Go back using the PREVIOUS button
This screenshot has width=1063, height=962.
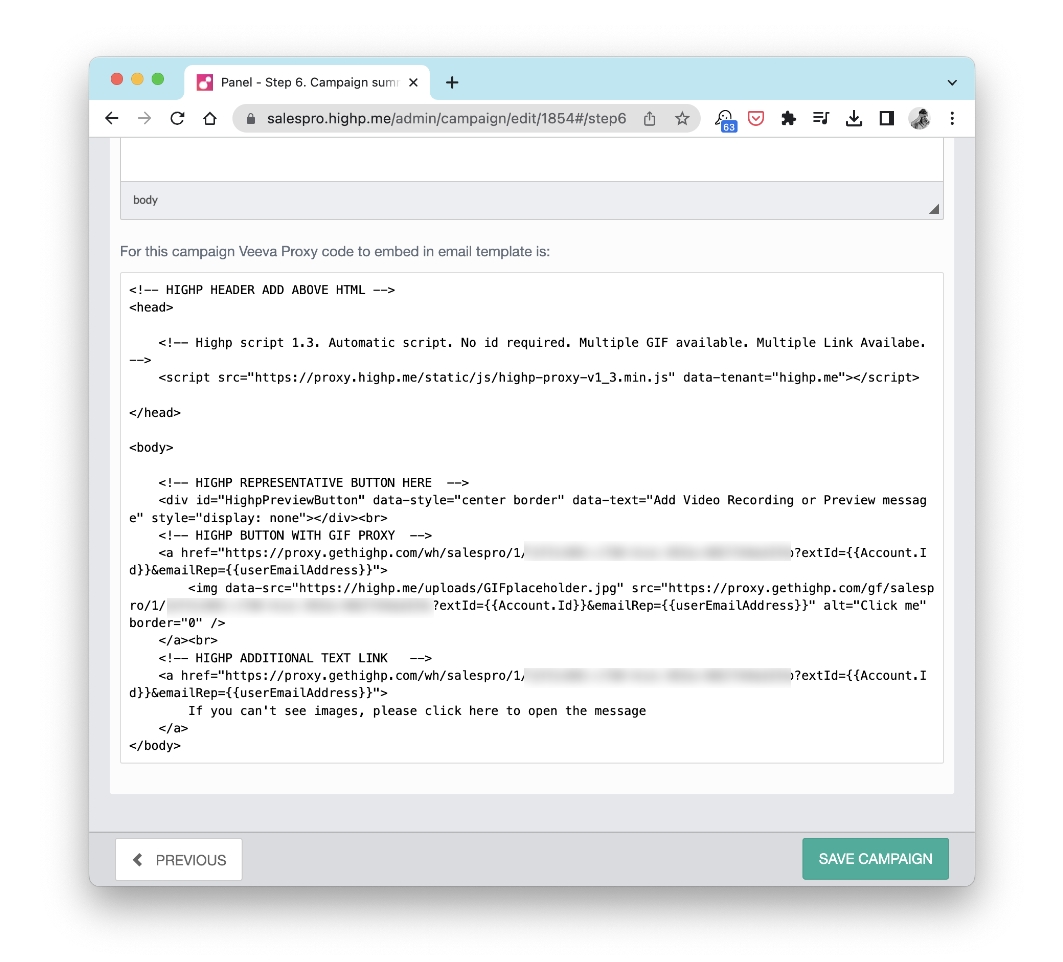click(178, 859)
